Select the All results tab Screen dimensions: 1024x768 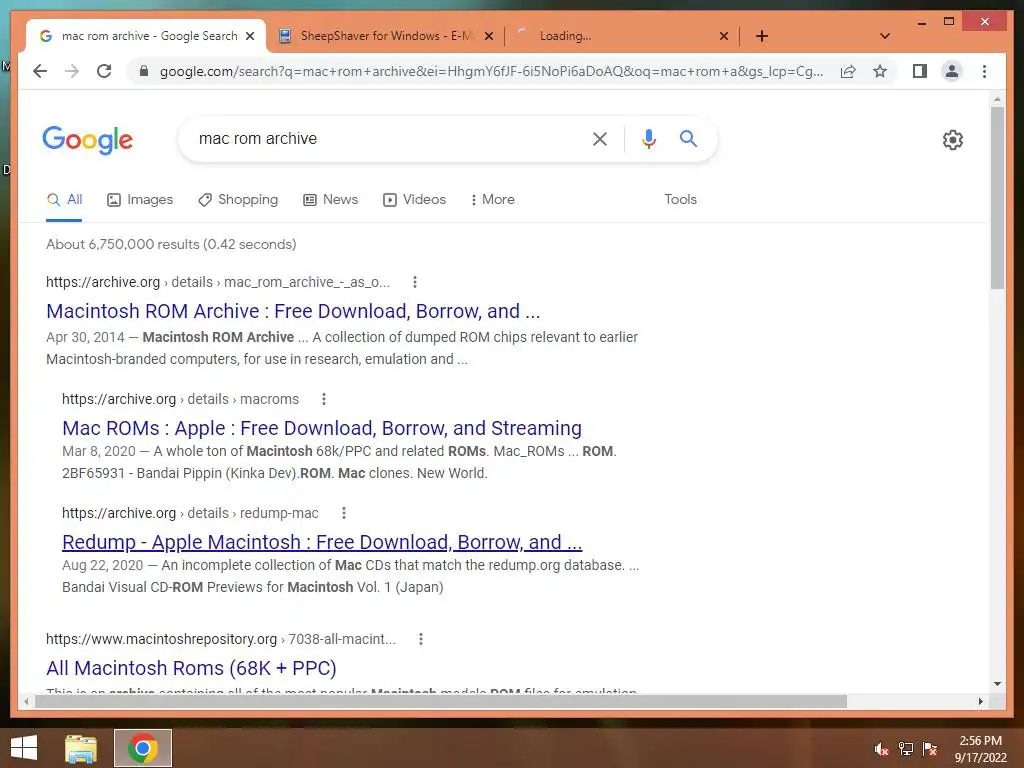64,199
